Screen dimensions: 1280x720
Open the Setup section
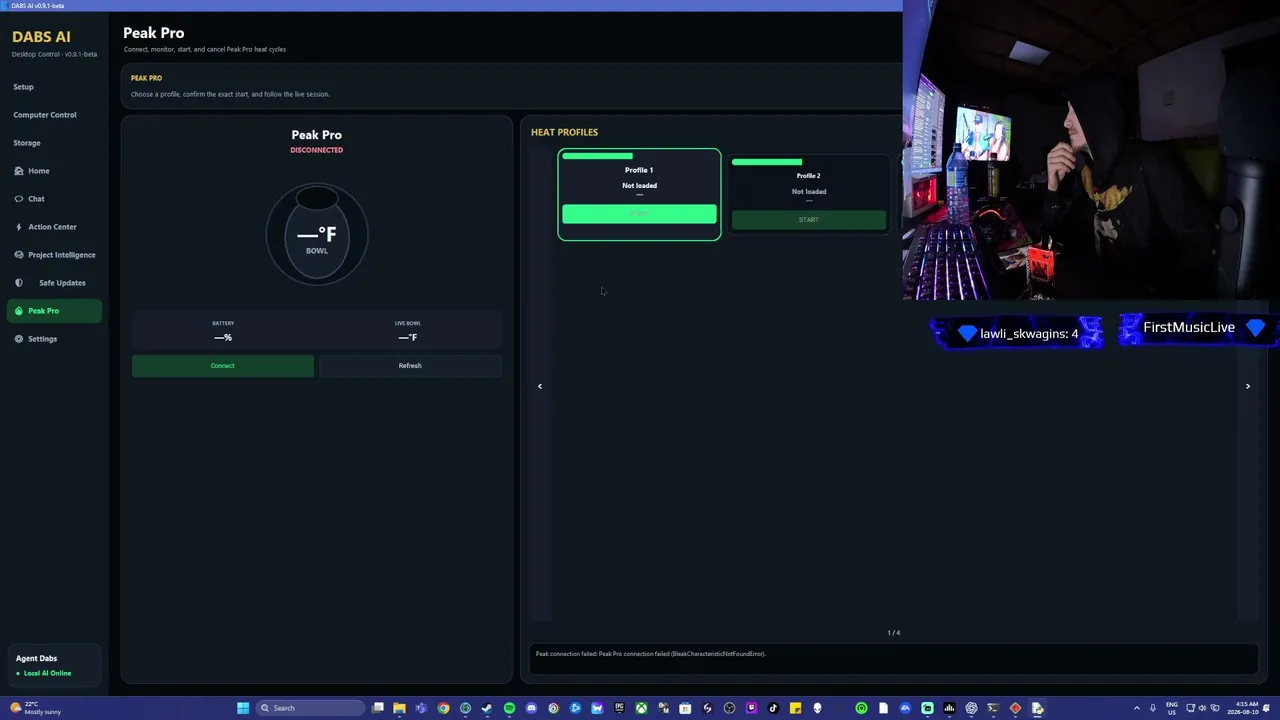[x=23, y=87]
